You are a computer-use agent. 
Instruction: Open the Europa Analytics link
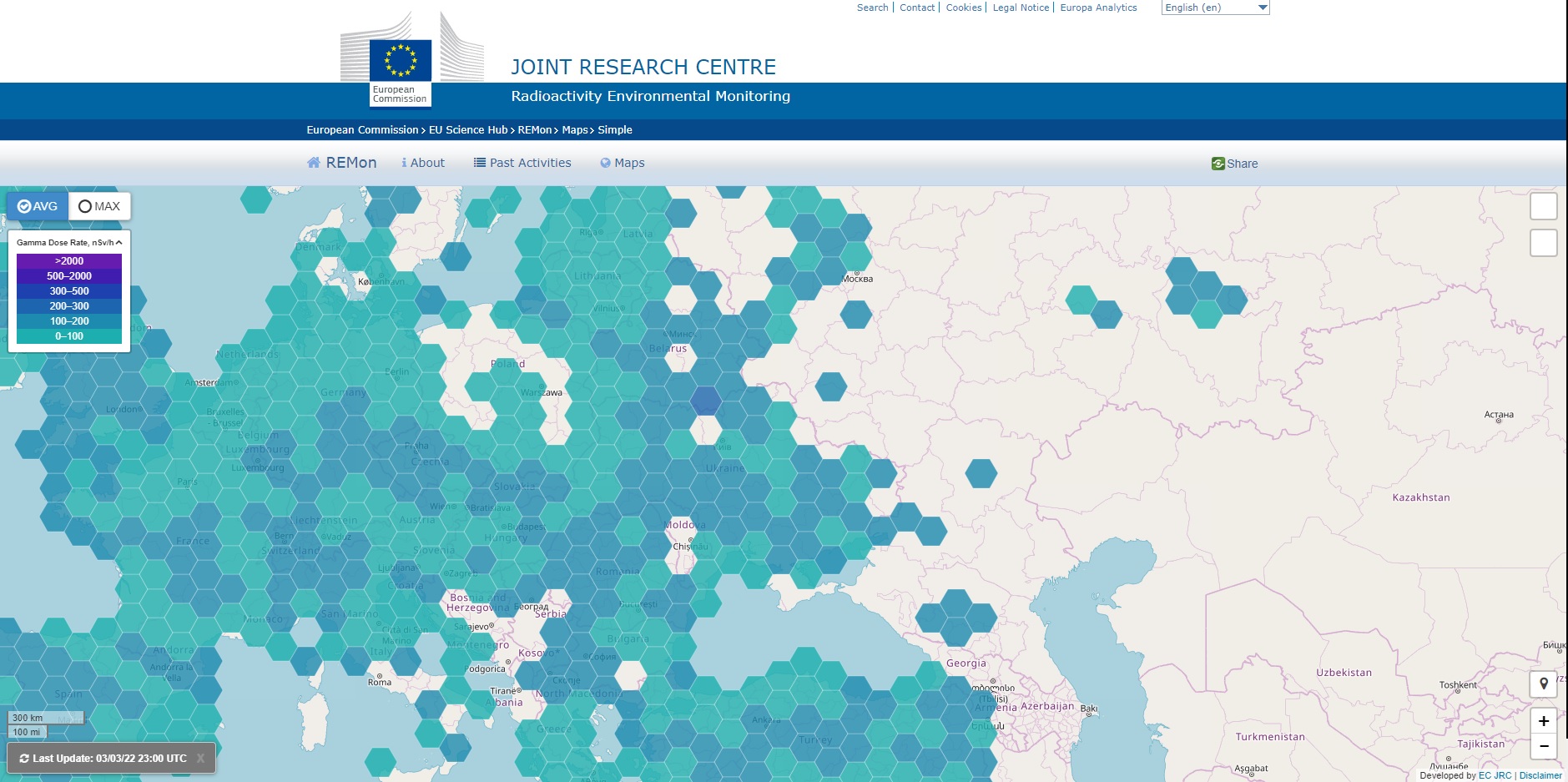pyautogui.click(x=1098, y=8)
